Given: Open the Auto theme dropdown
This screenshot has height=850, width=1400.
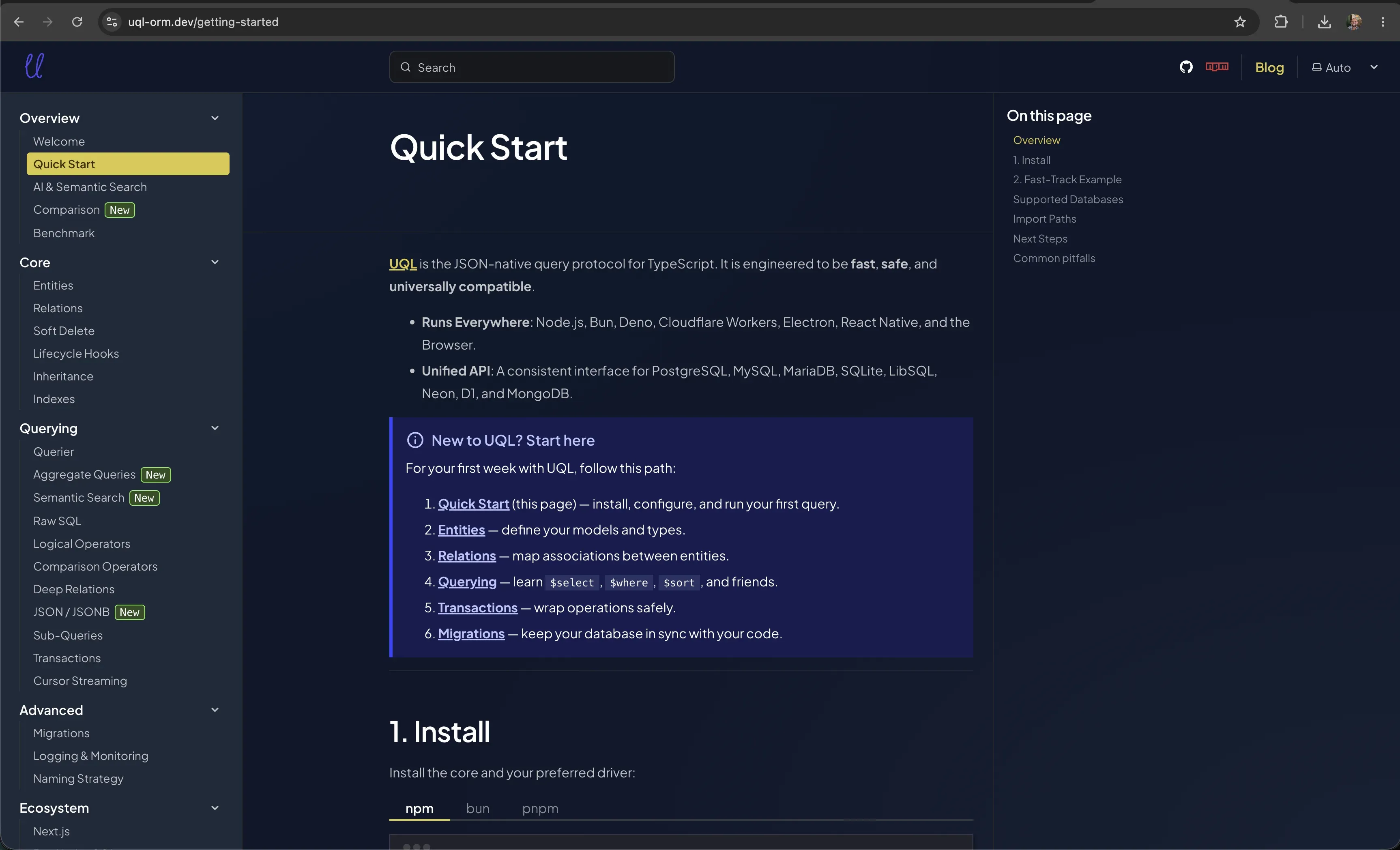Looking at the screenshot, I should tap(1345, 67).
